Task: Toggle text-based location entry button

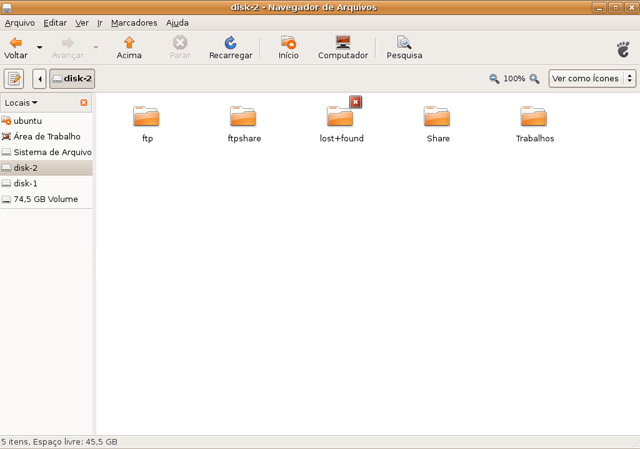Action: coord(14,78)
